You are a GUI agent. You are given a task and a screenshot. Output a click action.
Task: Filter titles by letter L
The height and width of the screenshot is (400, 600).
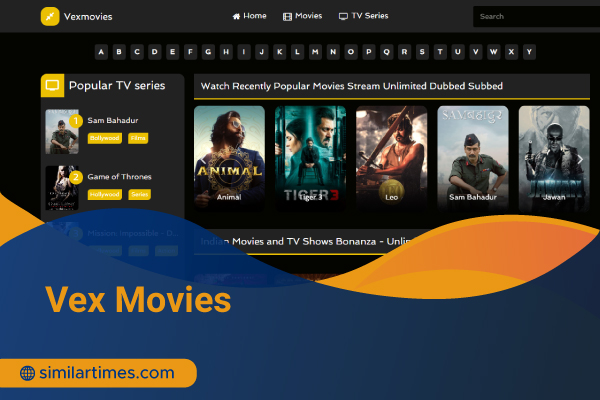pyautogui.click(x=297, y=52)
